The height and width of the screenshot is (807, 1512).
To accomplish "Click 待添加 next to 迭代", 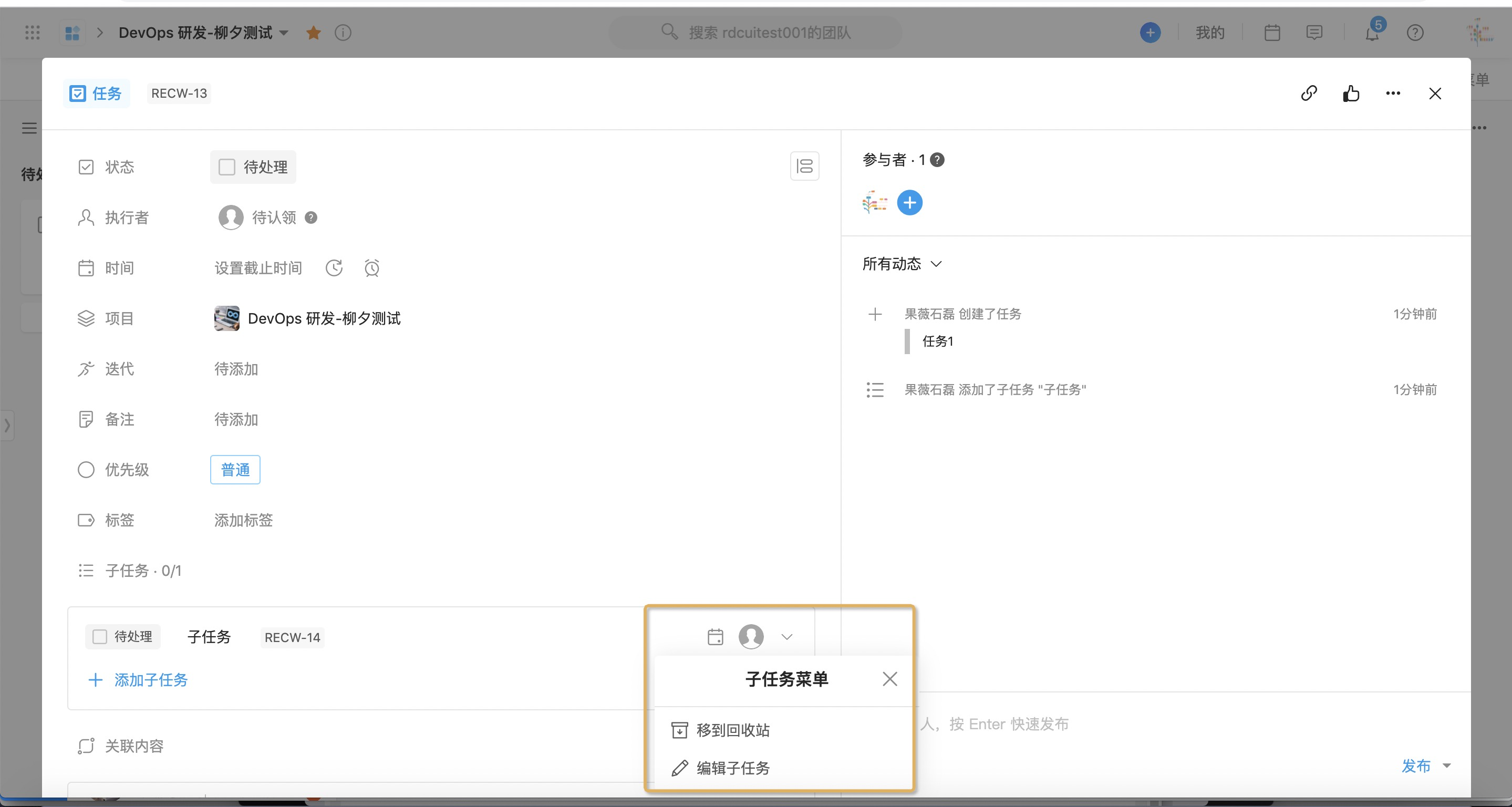I will pyautogui.click(x=236, y=369).
